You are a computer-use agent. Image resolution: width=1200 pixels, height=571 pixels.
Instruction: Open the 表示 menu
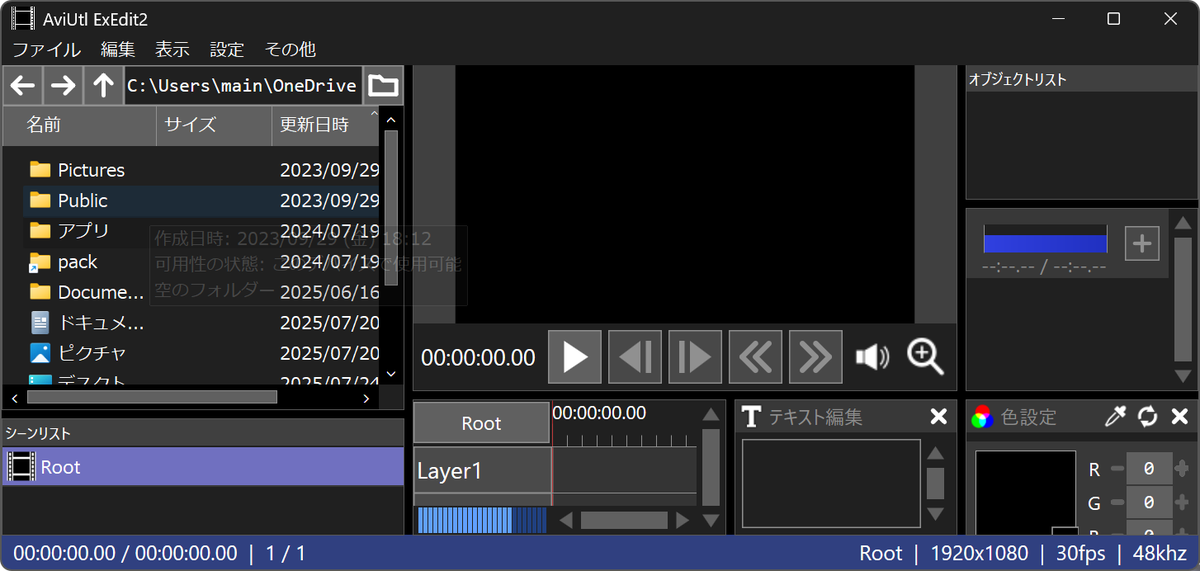(172, 49)
